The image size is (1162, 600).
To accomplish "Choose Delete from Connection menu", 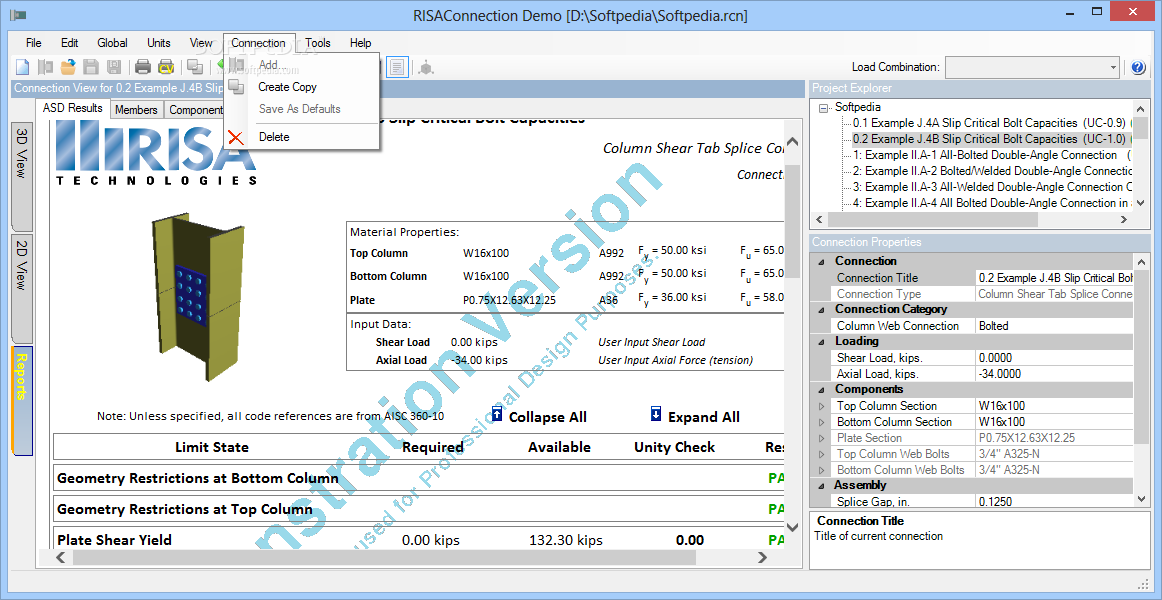I will point(302,137).
